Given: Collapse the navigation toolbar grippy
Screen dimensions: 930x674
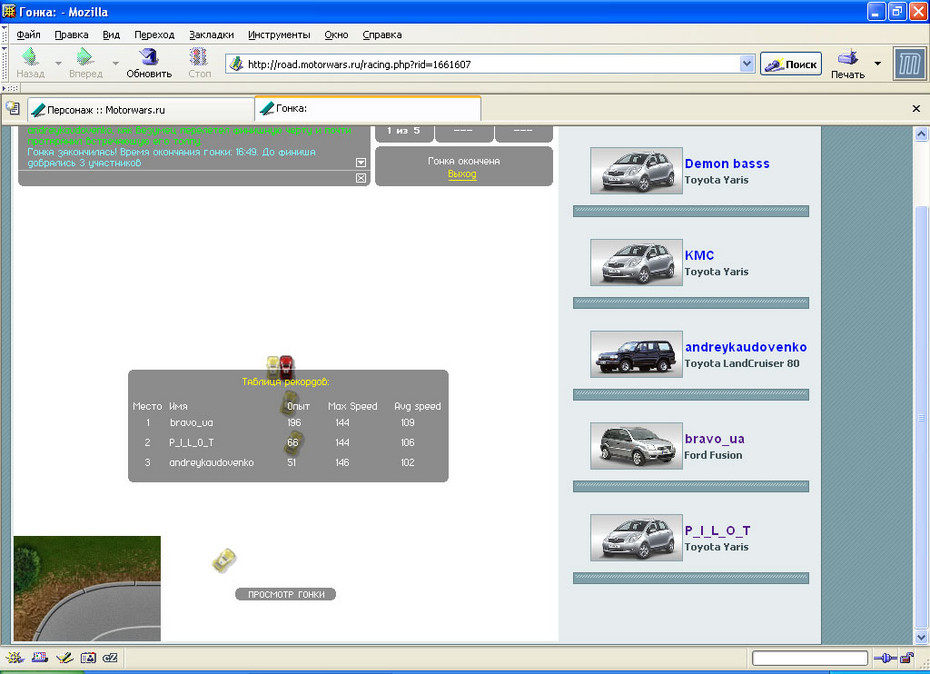Looking at the screenshot, I should coord(5,64).
